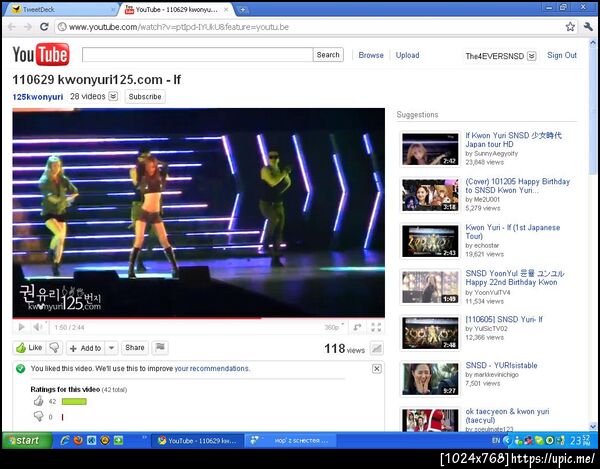Click the echoster uploader name

[485, 245]
